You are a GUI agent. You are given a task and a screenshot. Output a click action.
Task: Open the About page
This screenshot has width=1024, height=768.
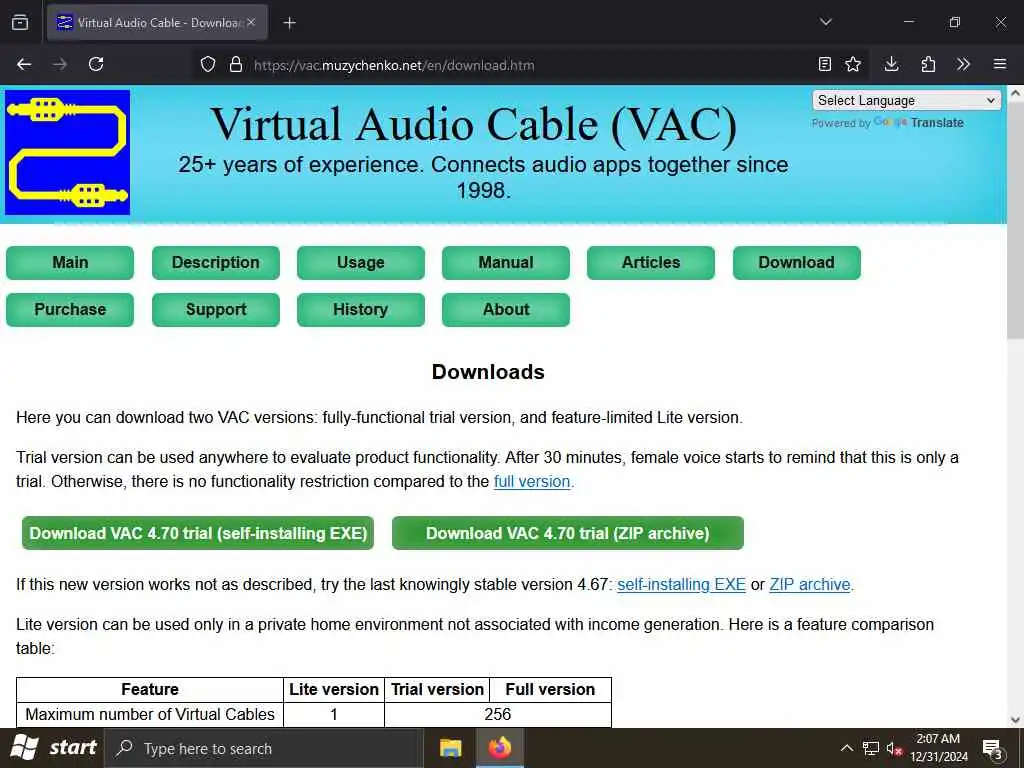tap(505, 310)
